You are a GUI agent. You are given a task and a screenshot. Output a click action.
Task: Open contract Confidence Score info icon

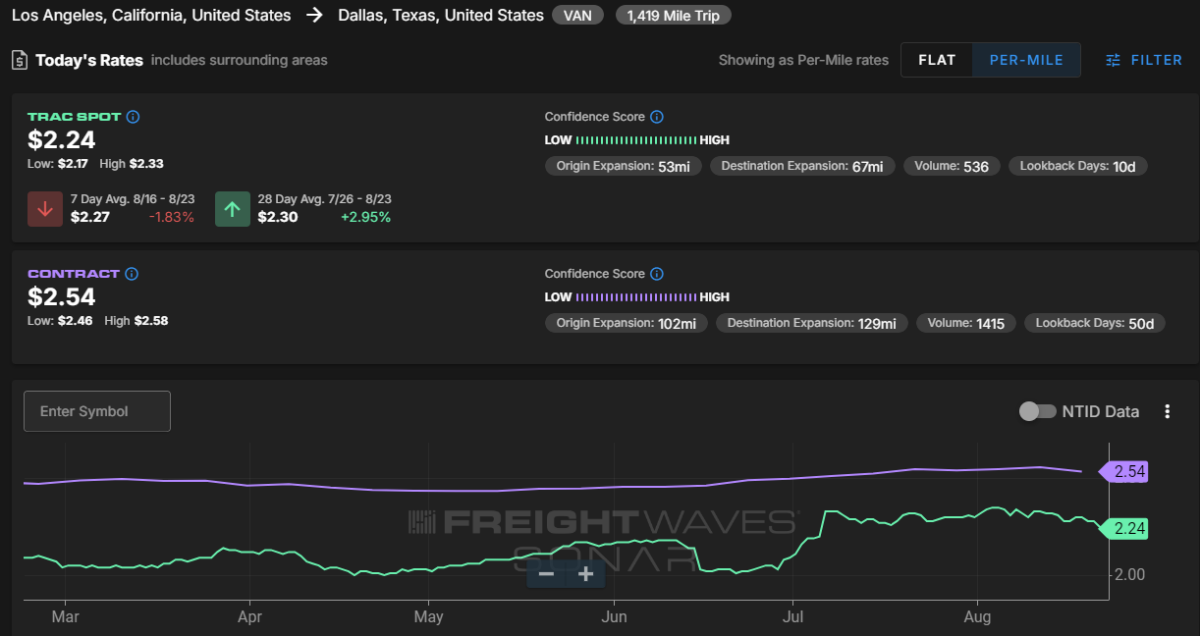(x=657, y=274)
